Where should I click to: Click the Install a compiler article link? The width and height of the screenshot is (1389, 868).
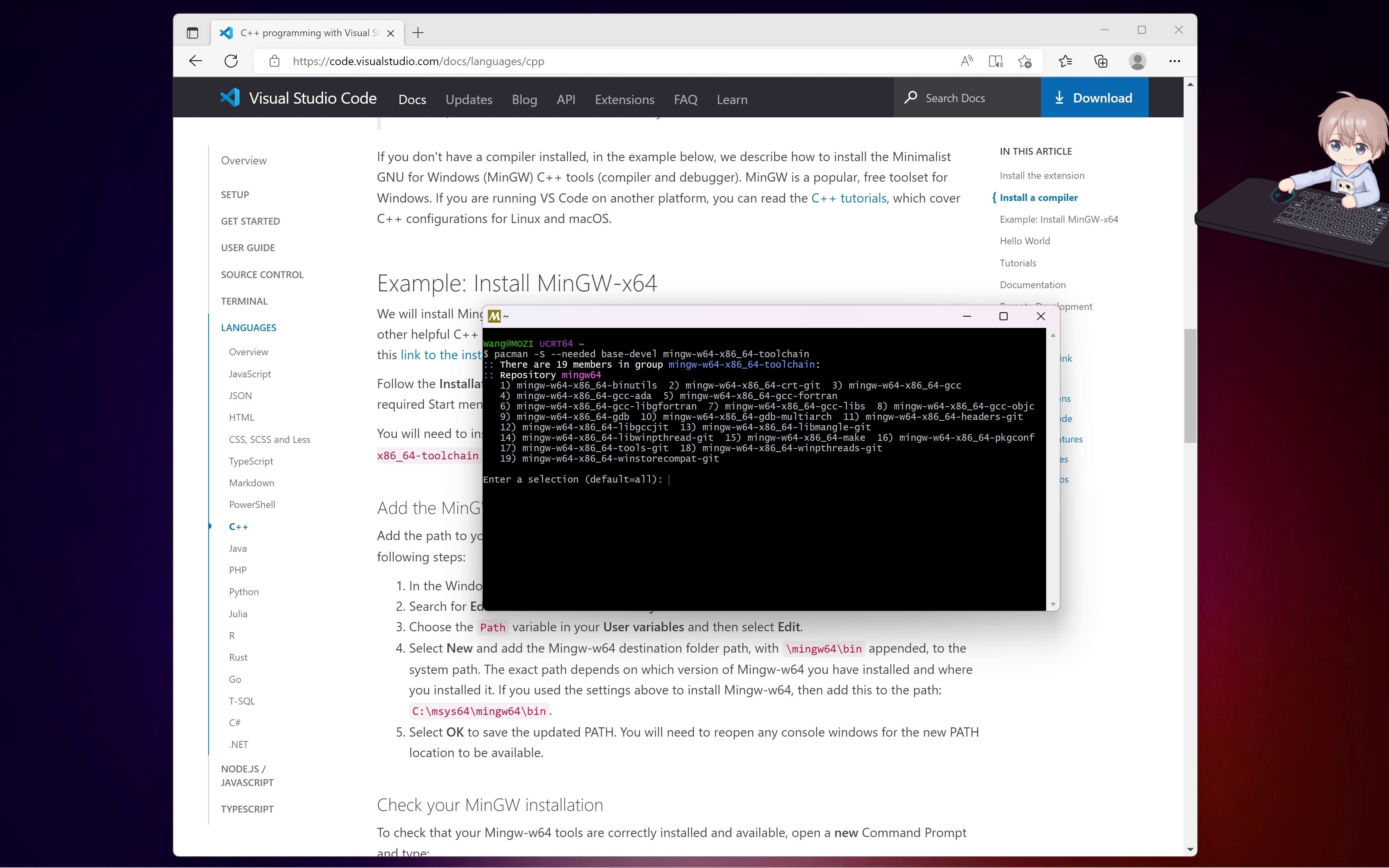point(1038,197)
